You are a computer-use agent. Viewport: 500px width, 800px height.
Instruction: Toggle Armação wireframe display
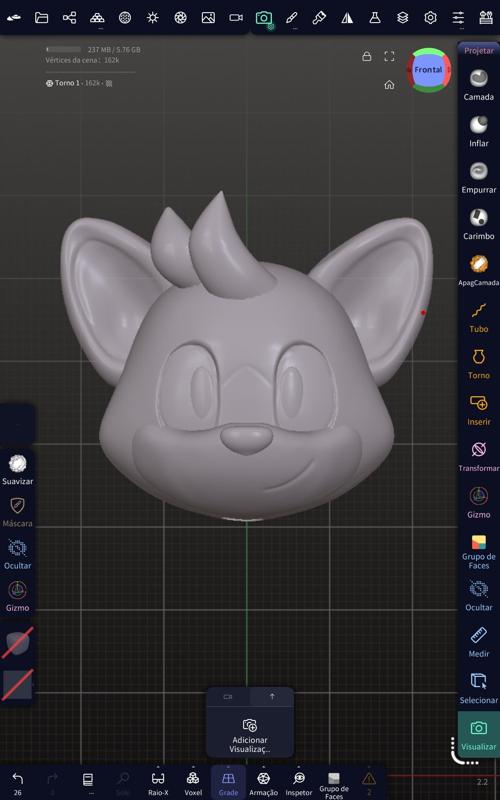(263, 783)
